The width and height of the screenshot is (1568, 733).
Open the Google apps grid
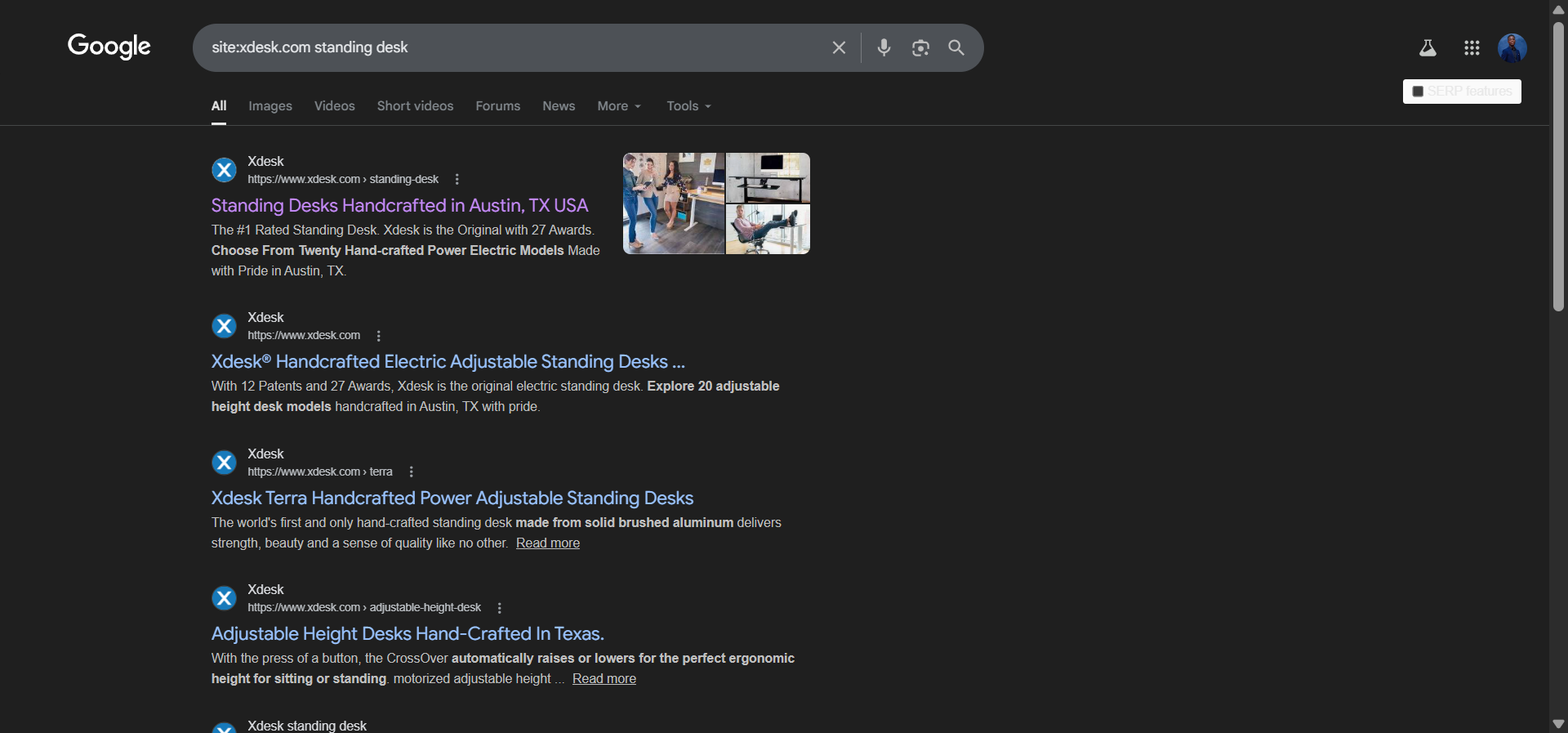(x=1472, y=48)
